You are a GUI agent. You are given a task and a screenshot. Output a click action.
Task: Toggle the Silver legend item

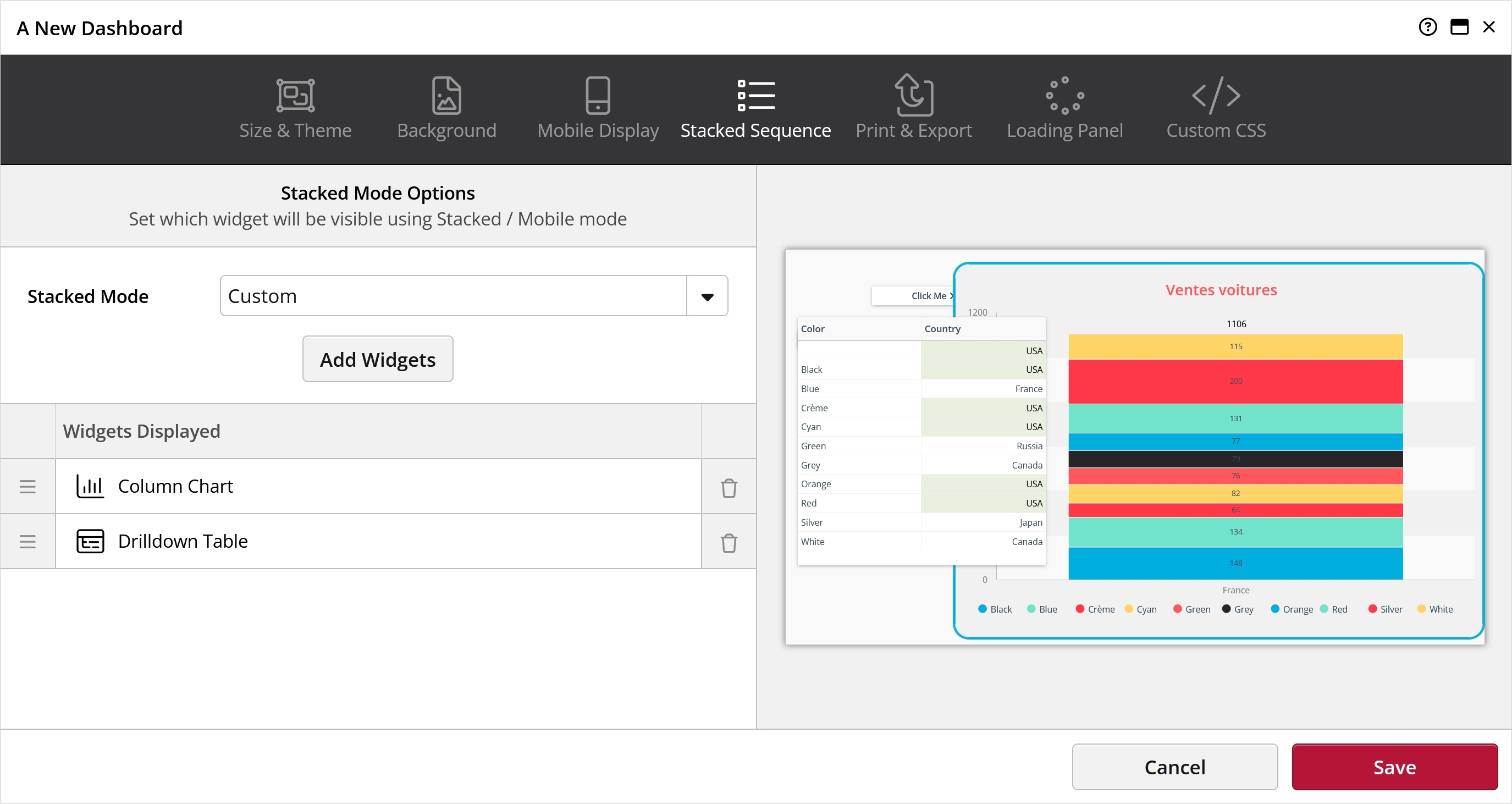tap(1384, 609)
